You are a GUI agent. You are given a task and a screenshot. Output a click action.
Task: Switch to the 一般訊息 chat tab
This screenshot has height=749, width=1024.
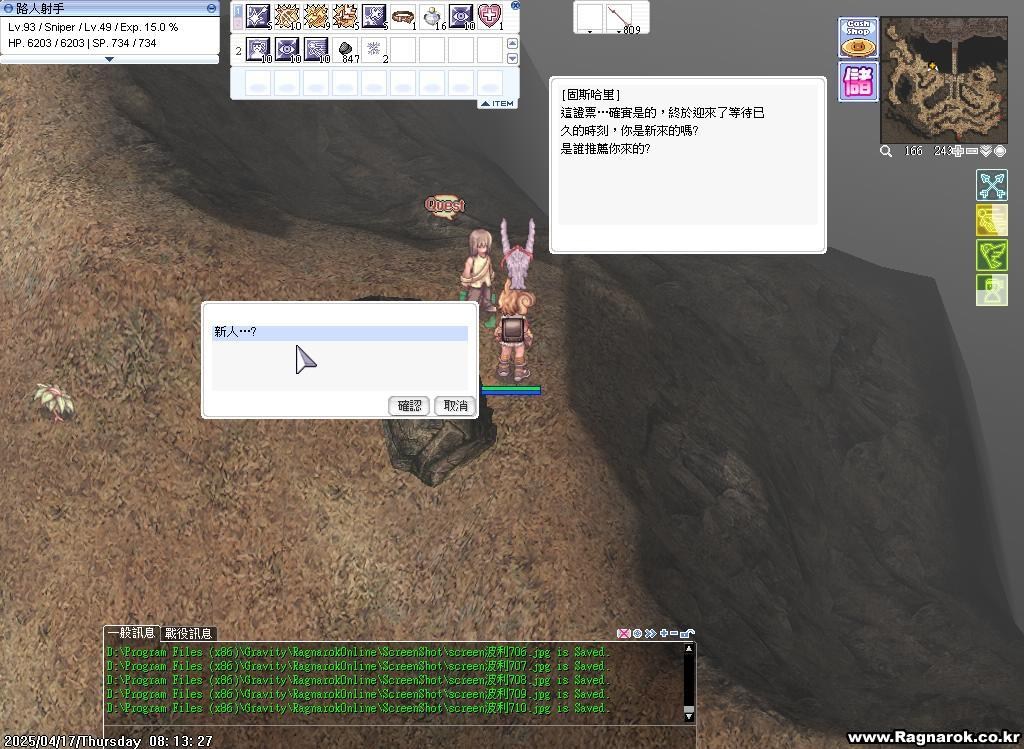pos(131,633)
